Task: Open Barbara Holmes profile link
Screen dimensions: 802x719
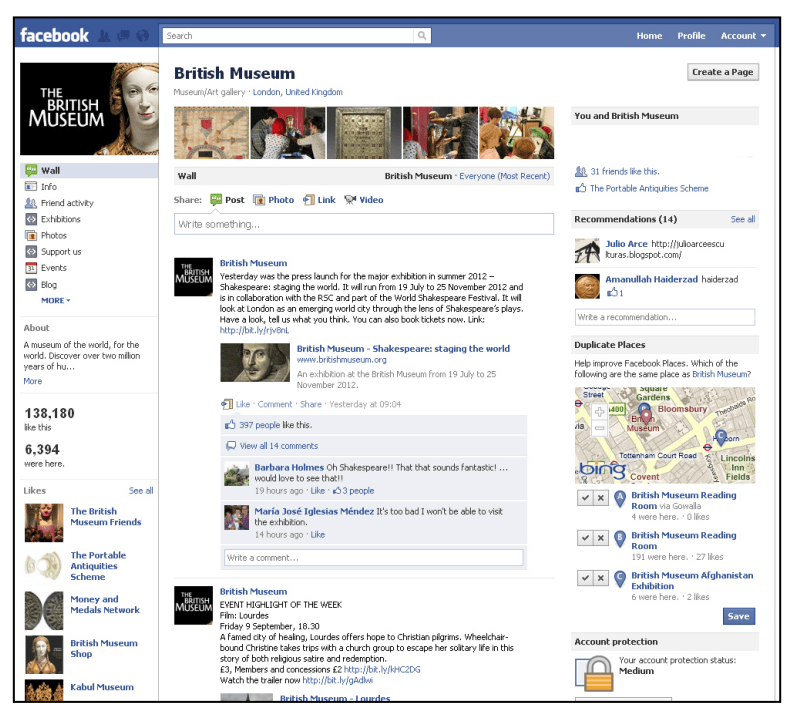Action: pyautogui.click(x=289, y=467)
